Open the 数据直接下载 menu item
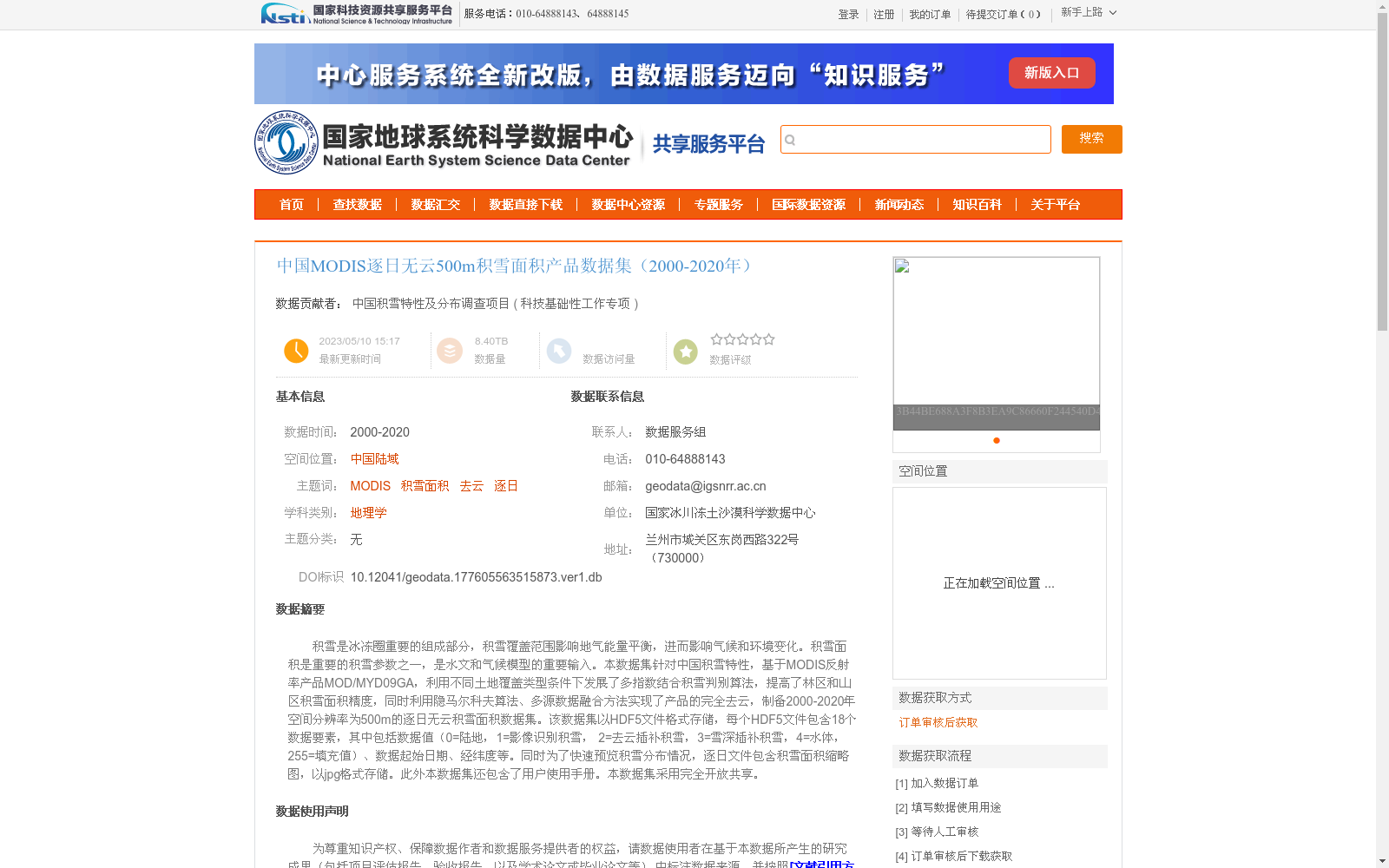The height and width of the screenshot is (868, 1389). 526,205
